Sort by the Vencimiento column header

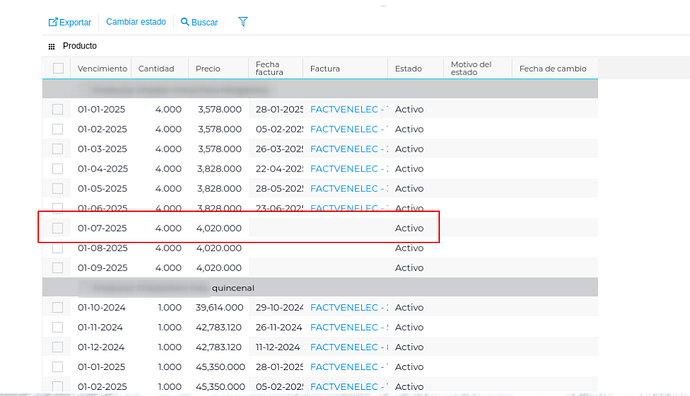102,69
